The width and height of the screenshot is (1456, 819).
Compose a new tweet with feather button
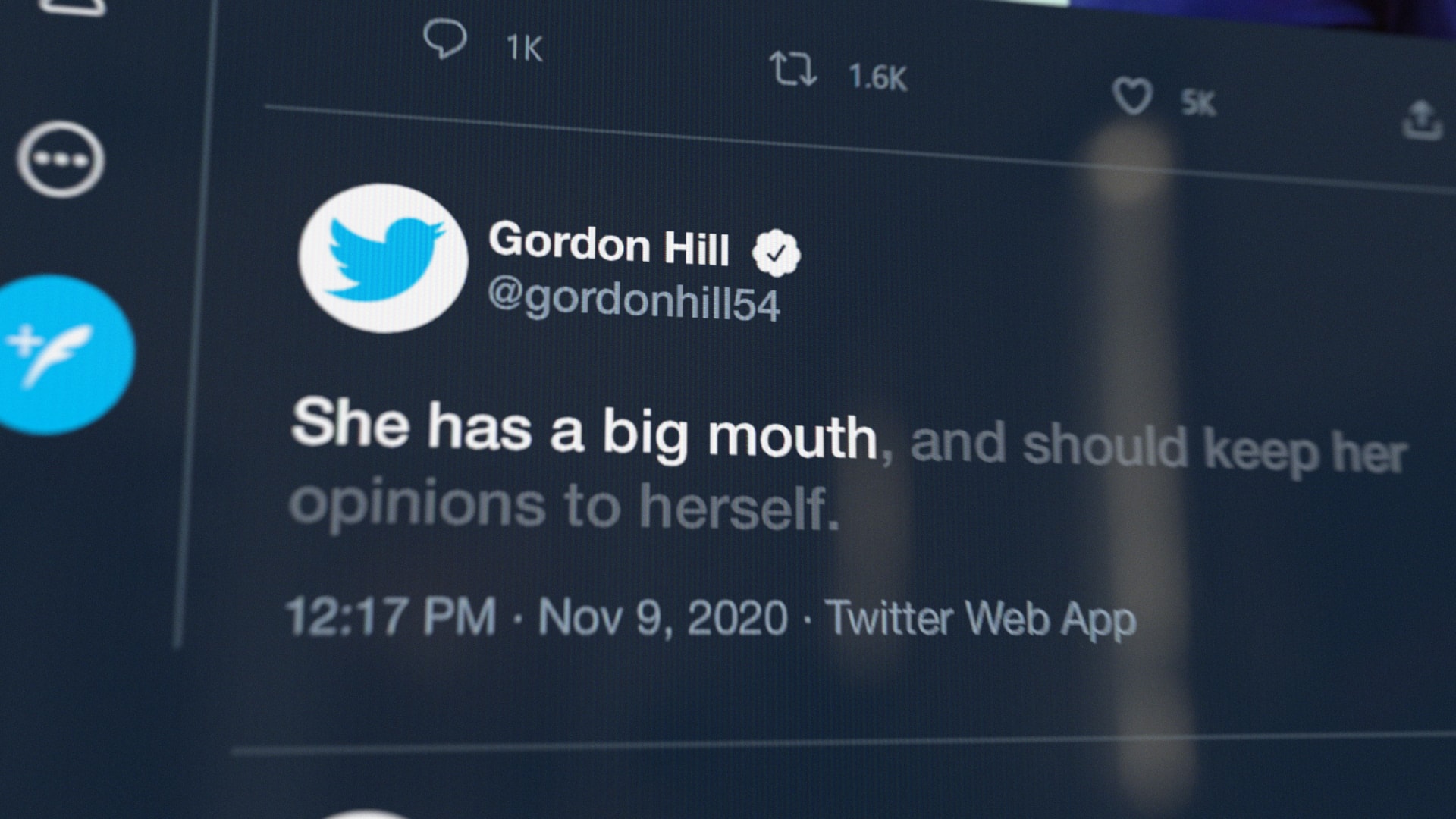64,355
